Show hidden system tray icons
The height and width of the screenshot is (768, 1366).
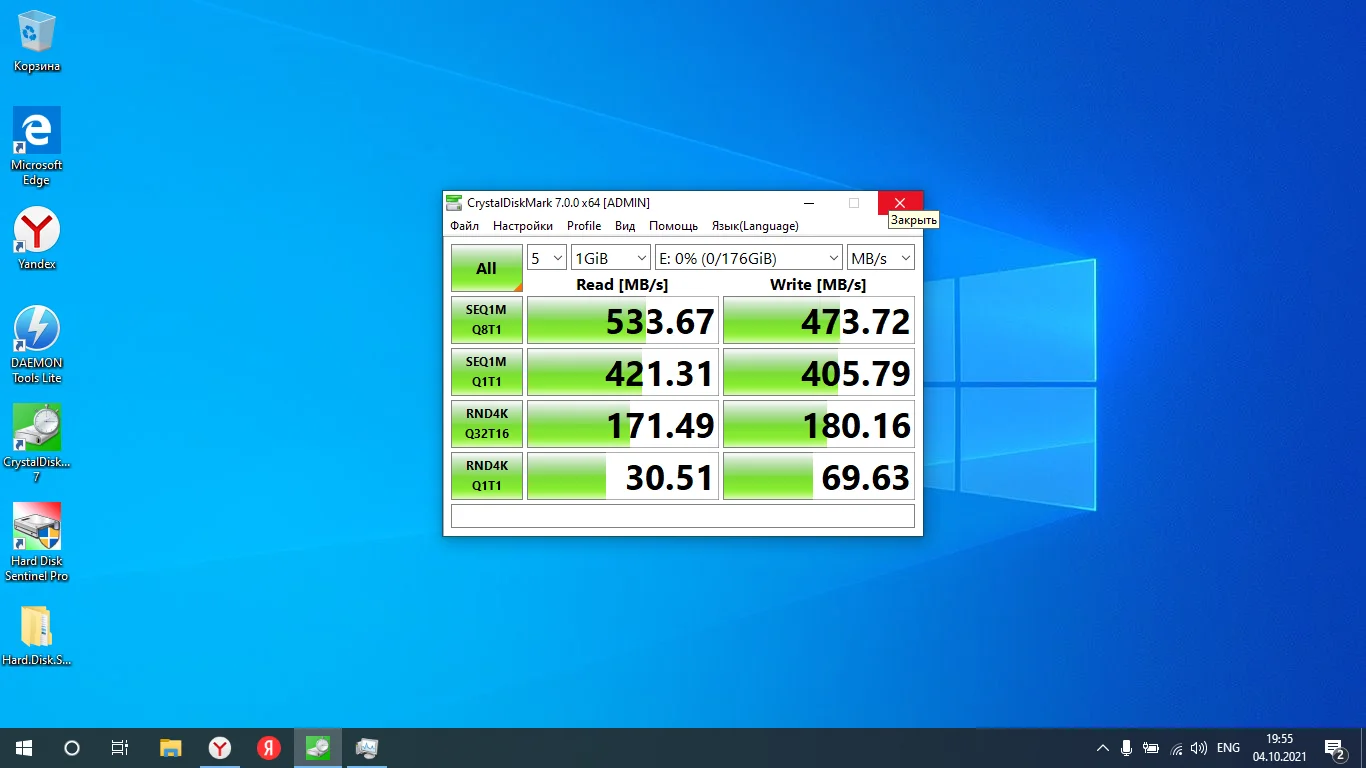(1103, 748)
